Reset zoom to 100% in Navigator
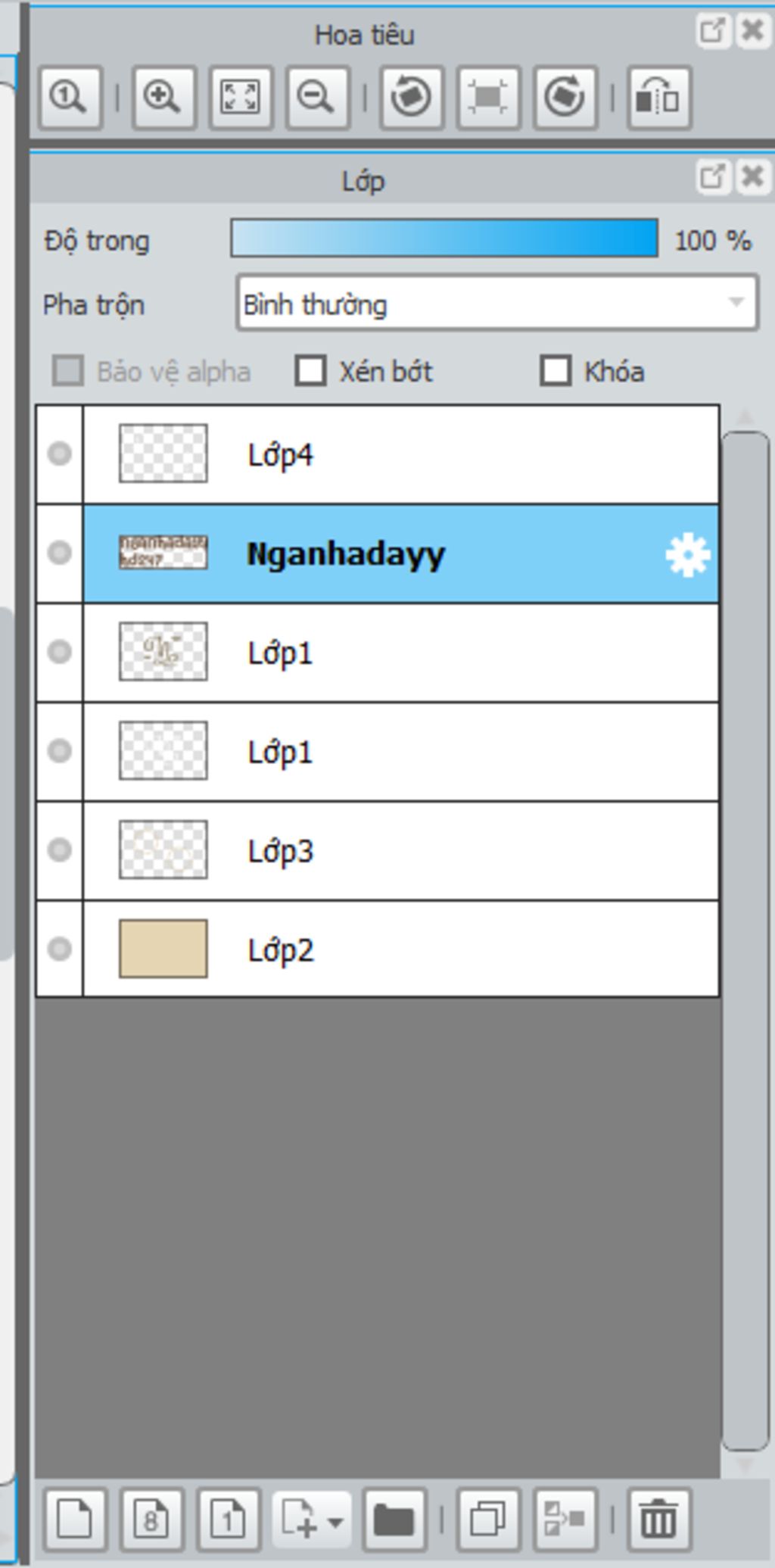 pyautogui.click(x=70, y=98)
